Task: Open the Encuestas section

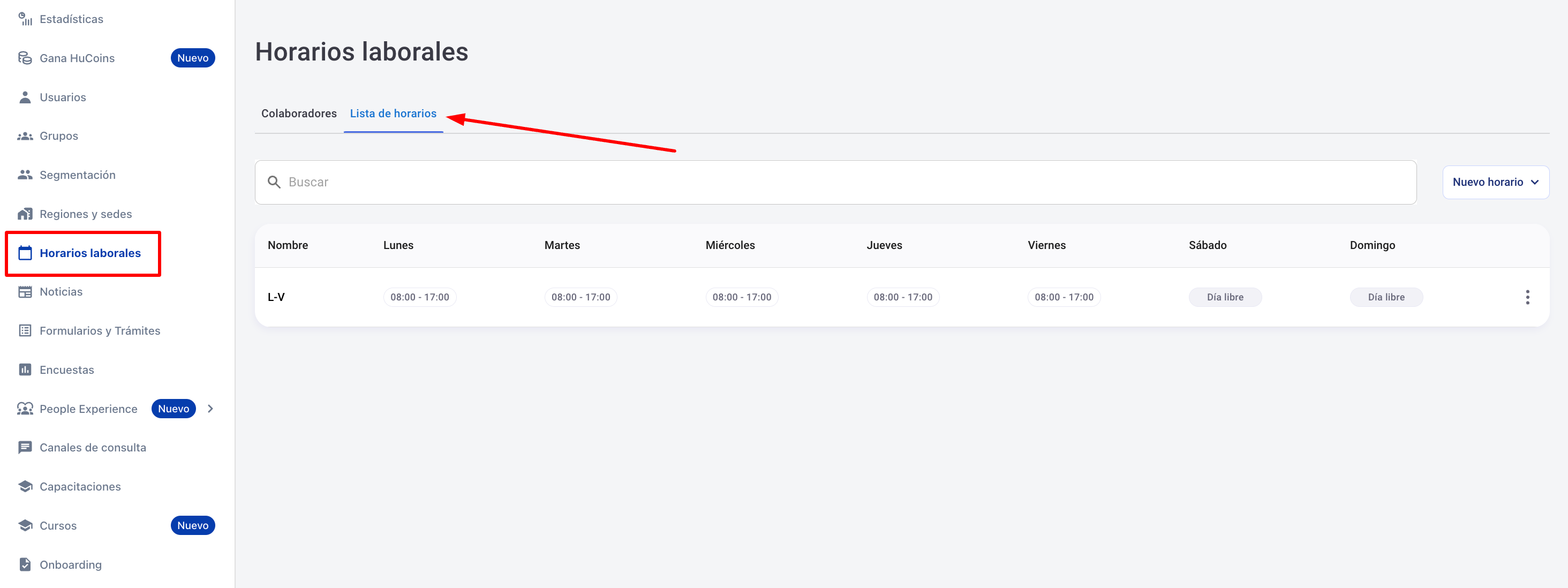Action: (66, 370)
